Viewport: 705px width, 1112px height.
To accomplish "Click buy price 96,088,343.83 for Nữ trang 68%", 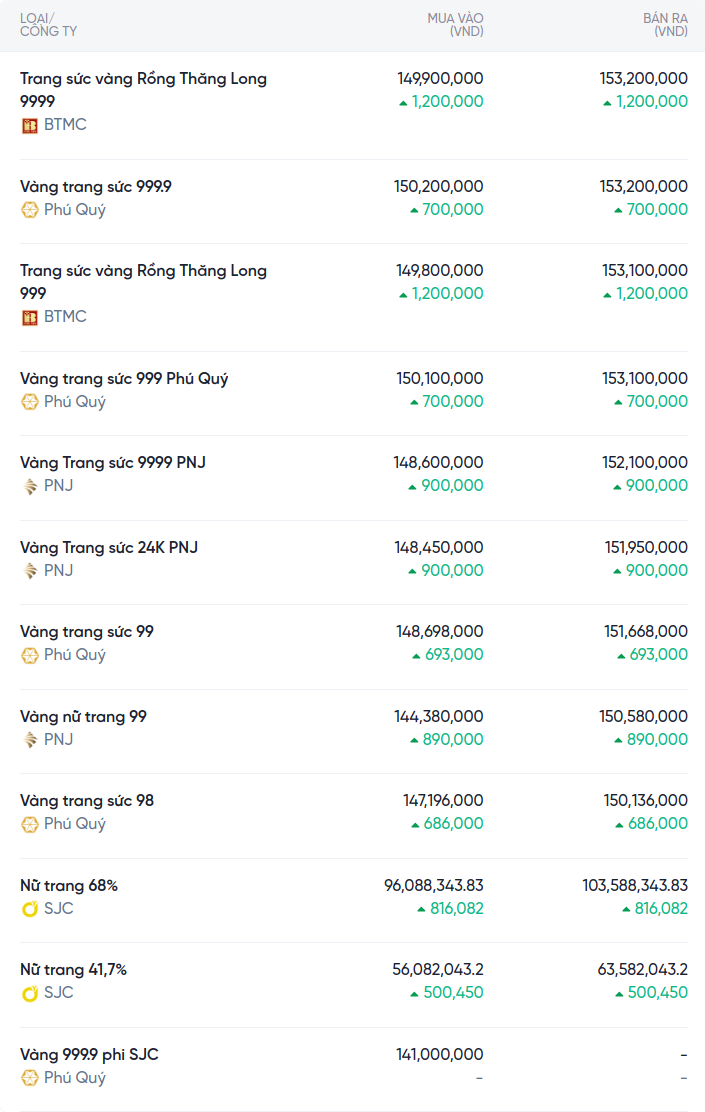I will point(433,886).
